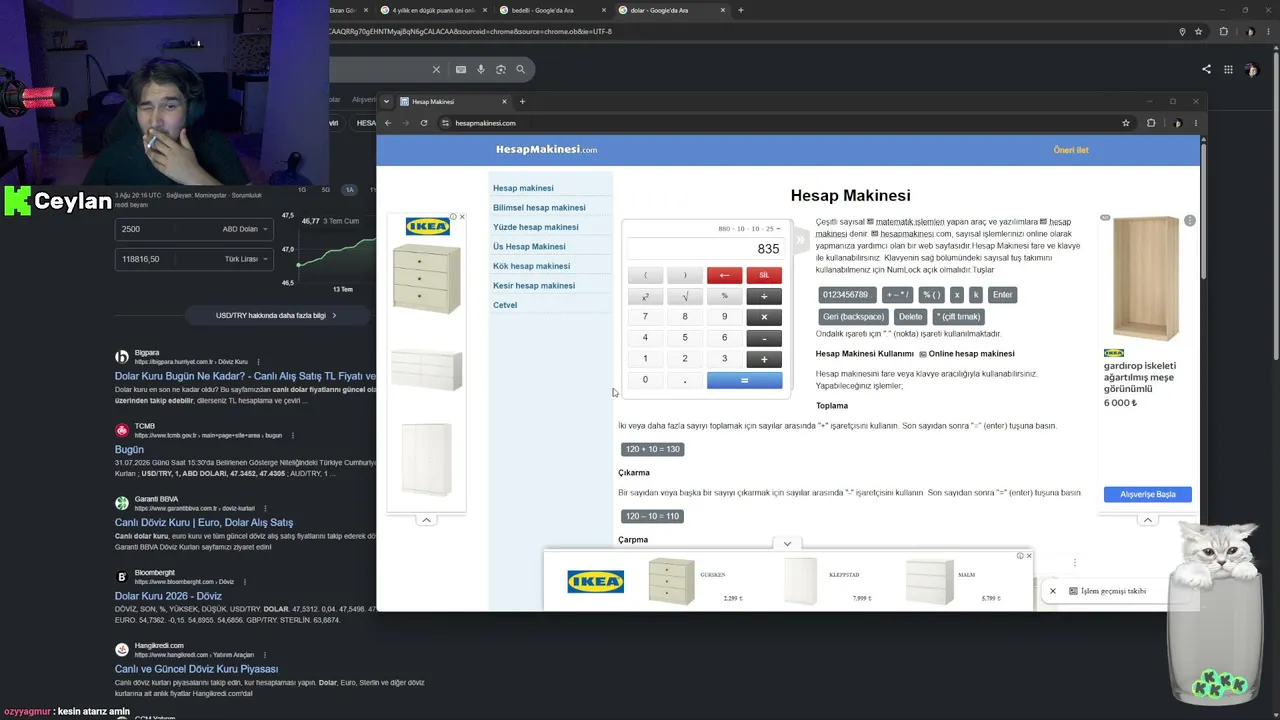This screenshot has width=1280, height=720.
Task: Open a new tab in the Google window
Action: tap(740, 10)
